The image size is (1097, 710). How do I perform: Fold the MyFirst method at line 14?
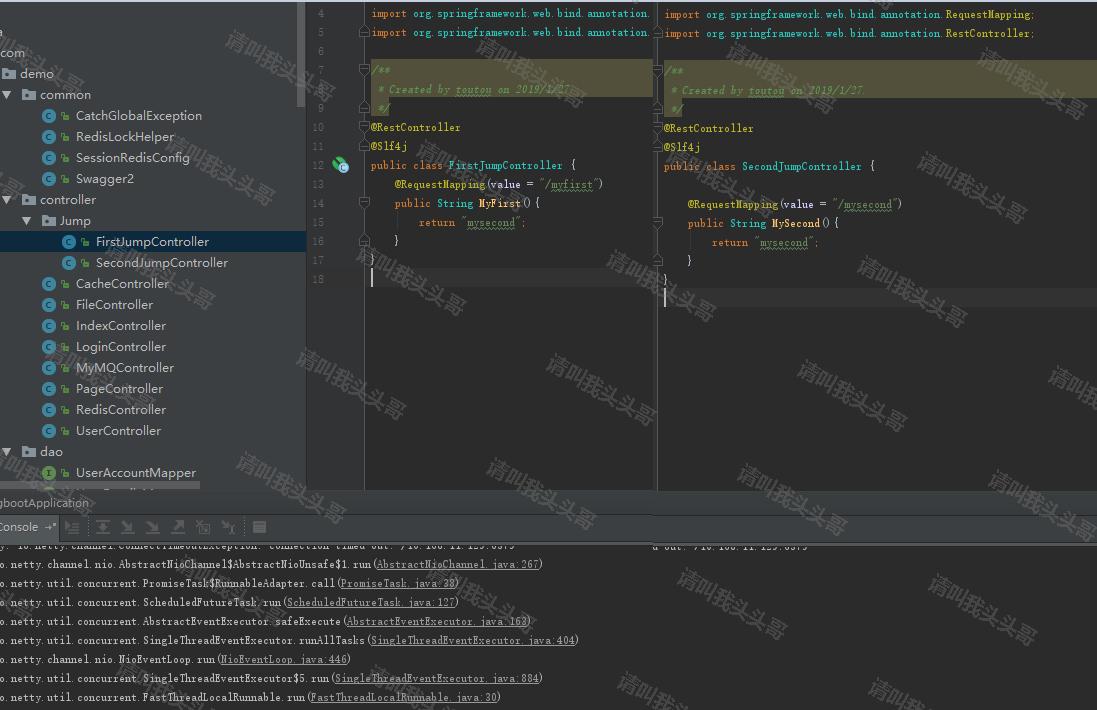pyautogui.click(x=364, y=203)
